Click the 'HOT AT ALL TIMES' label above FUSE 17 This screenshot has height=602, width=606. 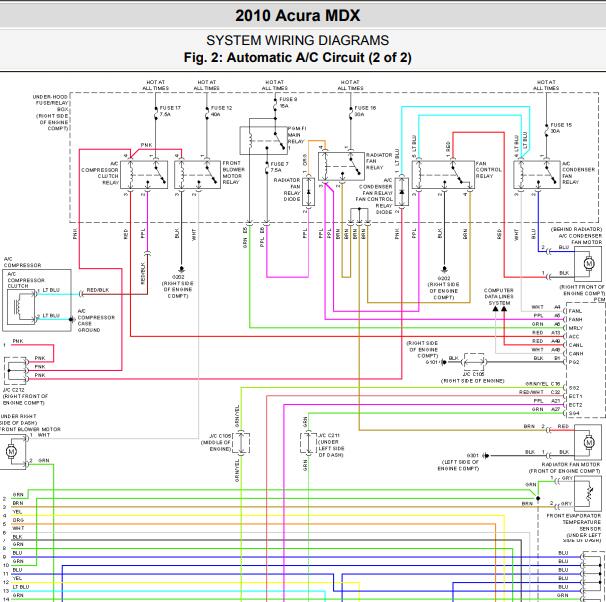[x=156, y=85]
